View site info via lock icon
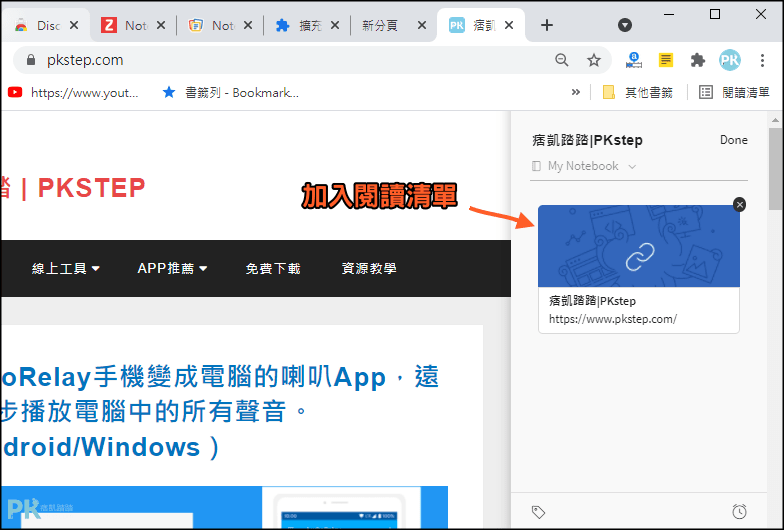Screen dimensions: 784x530 [31, 60]
